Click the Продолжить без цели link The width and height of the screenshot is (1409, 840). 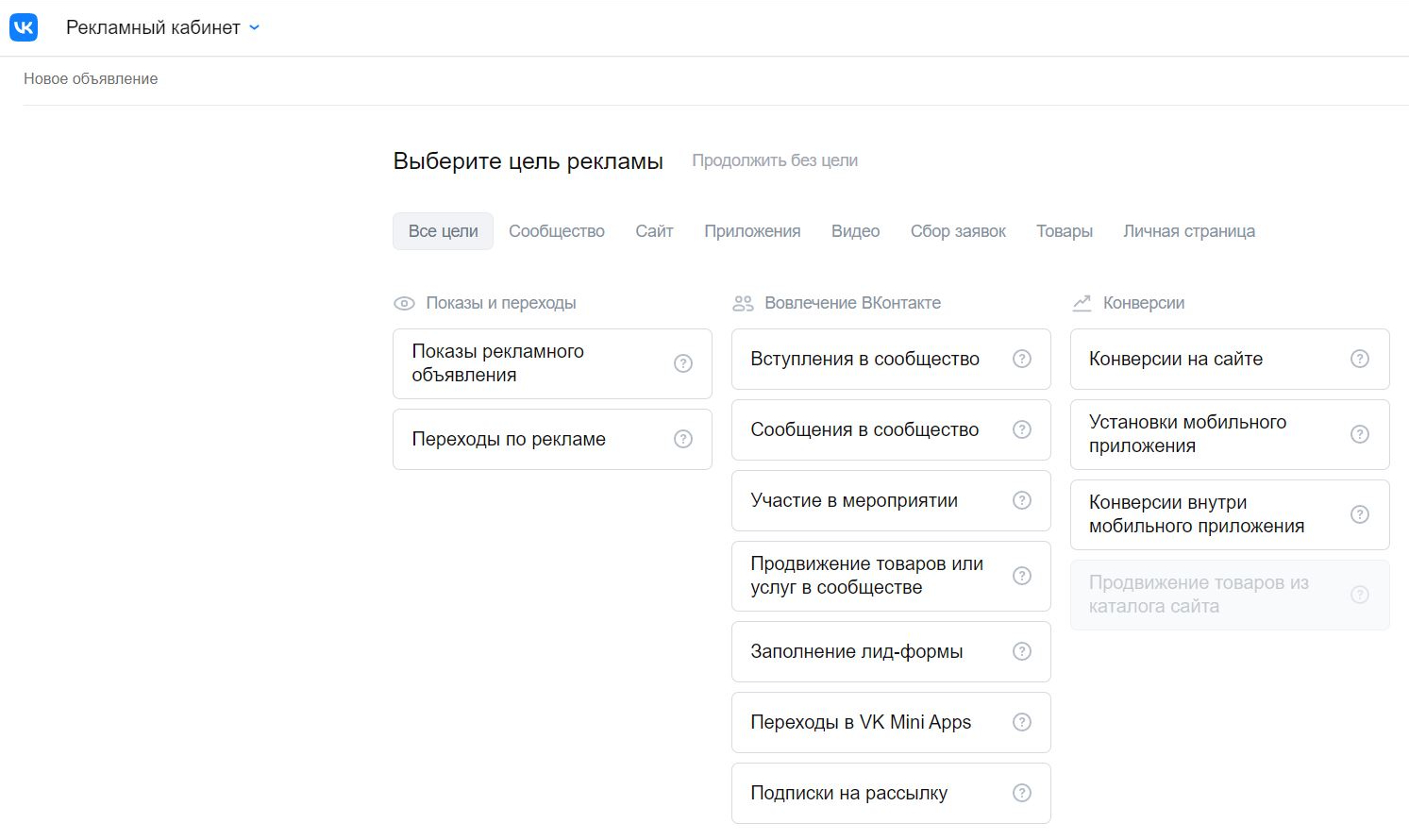point(775,160)
